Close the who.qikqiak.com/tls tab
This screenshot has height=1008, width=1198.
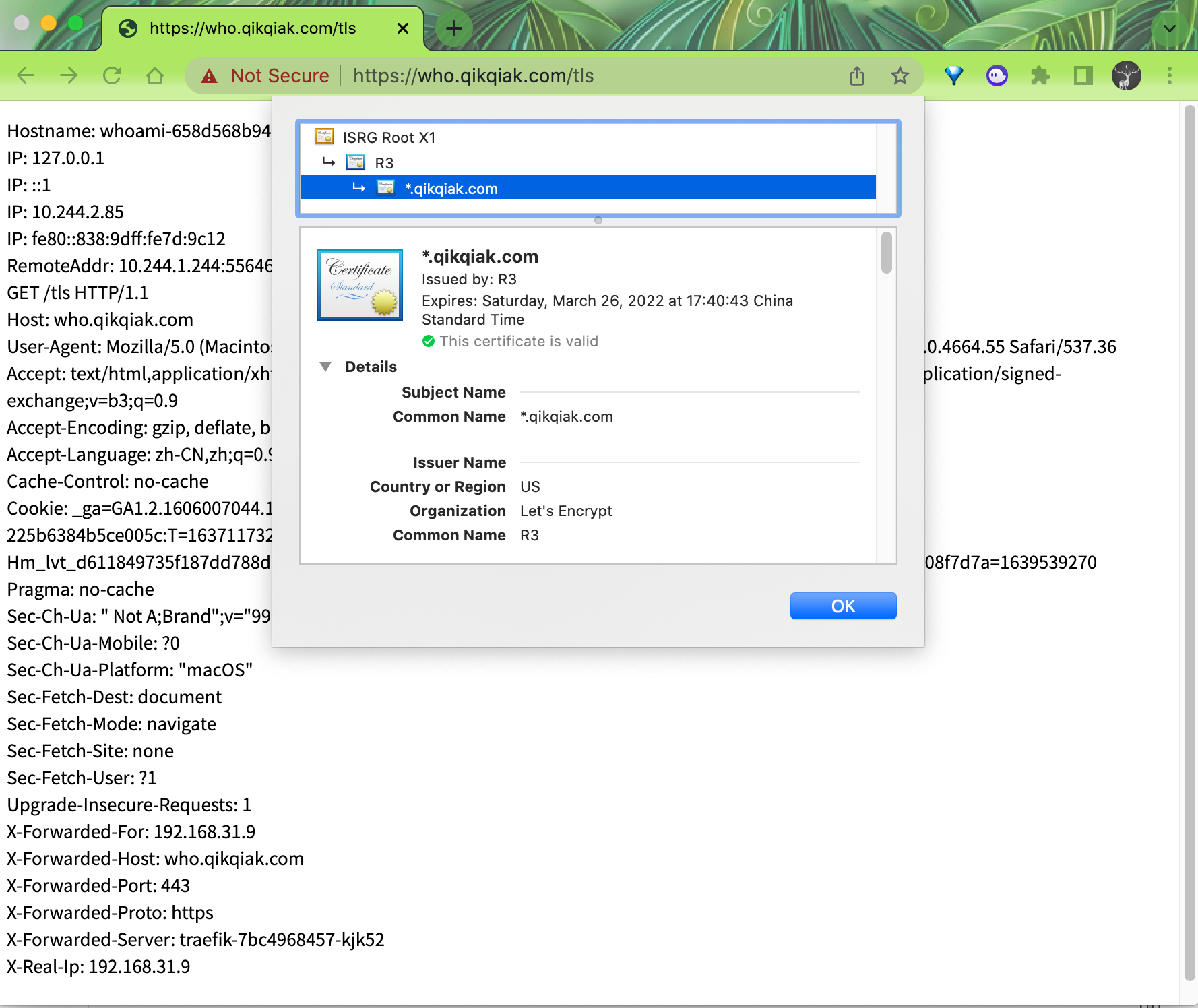403,28
